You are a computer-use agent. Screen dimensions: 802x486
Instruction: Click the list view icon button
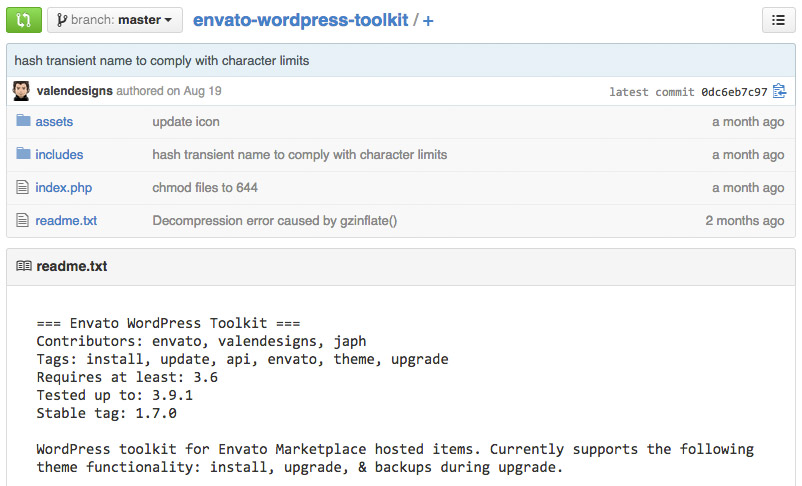click(x=778, y=20)
